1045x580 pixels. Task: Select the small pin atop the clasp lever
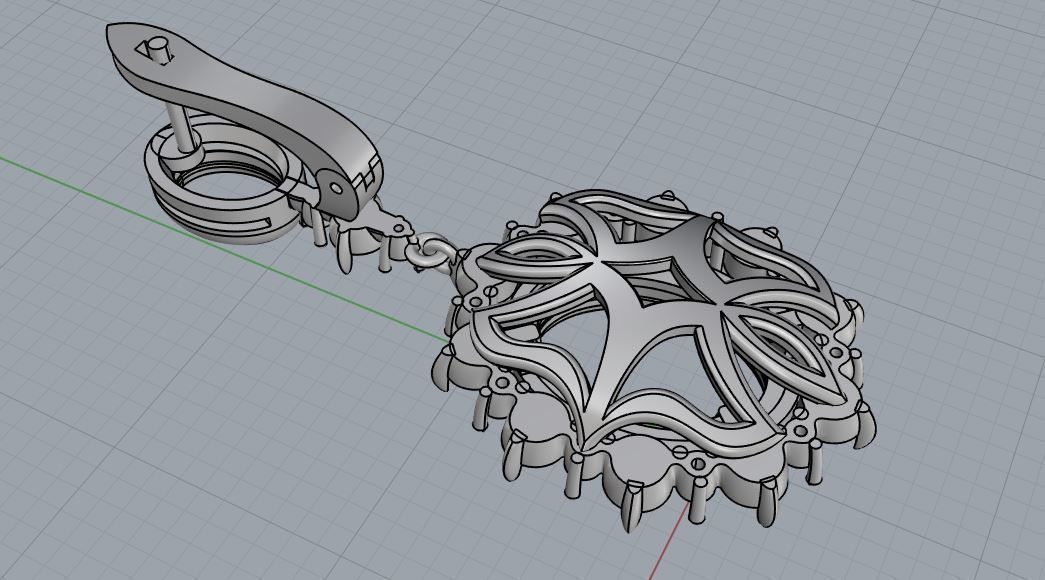coord(158,50)
